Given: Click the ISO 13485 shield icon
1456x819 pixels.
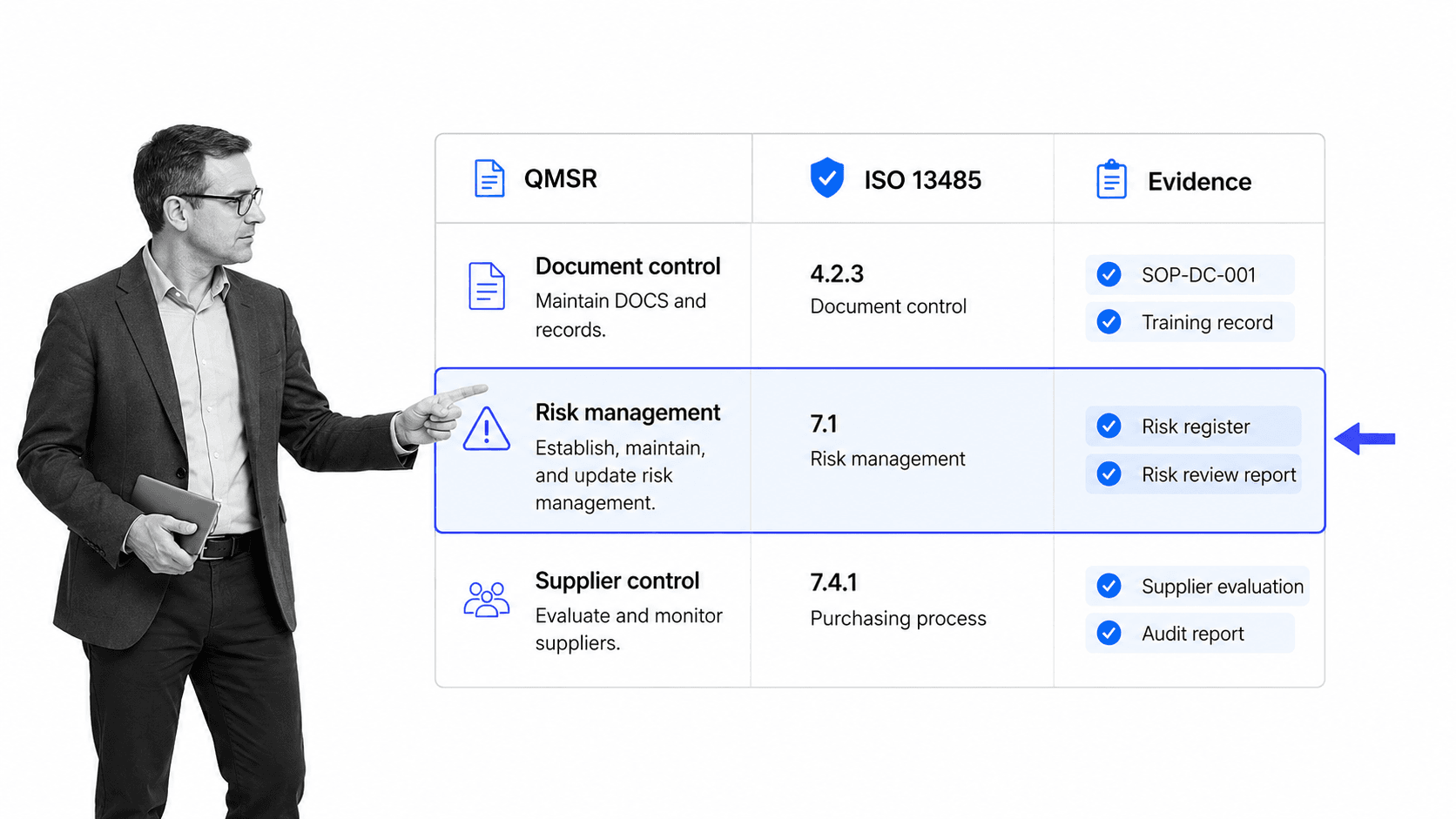Looking at the screenshot, I should pyautogui.click(x=827, y=178).
